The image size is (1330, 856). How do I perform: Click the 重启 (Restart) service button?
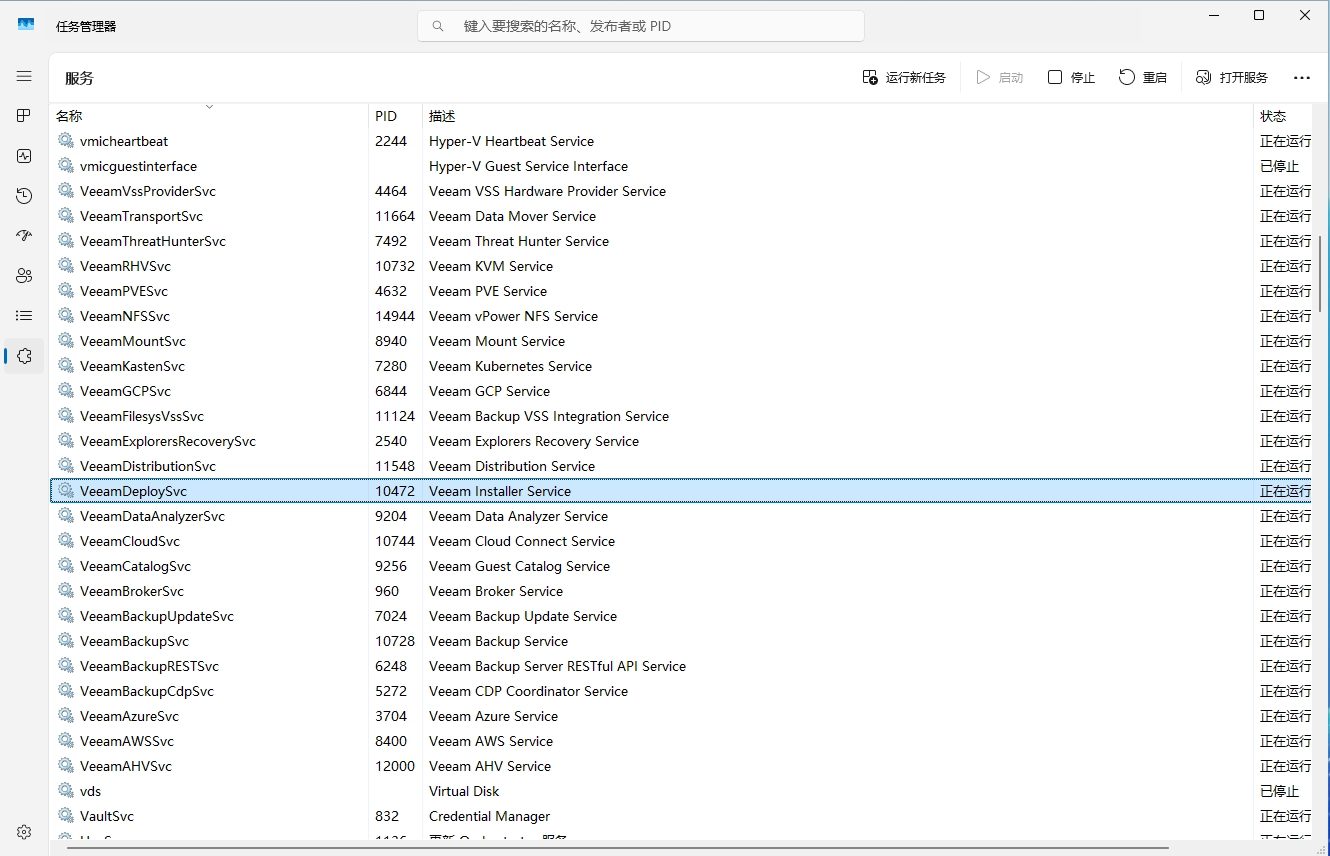[x=1143, y=77]
